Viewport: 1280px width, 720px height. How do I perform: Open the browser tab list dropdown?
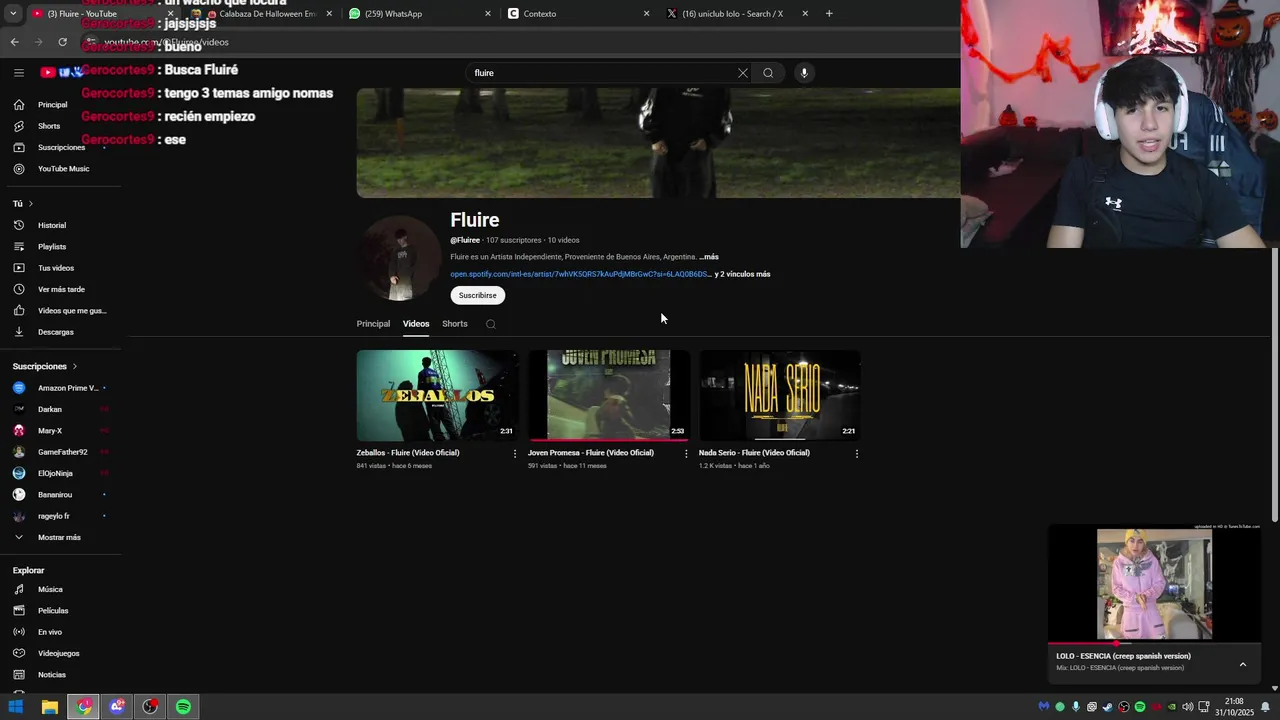click(11, 13)
